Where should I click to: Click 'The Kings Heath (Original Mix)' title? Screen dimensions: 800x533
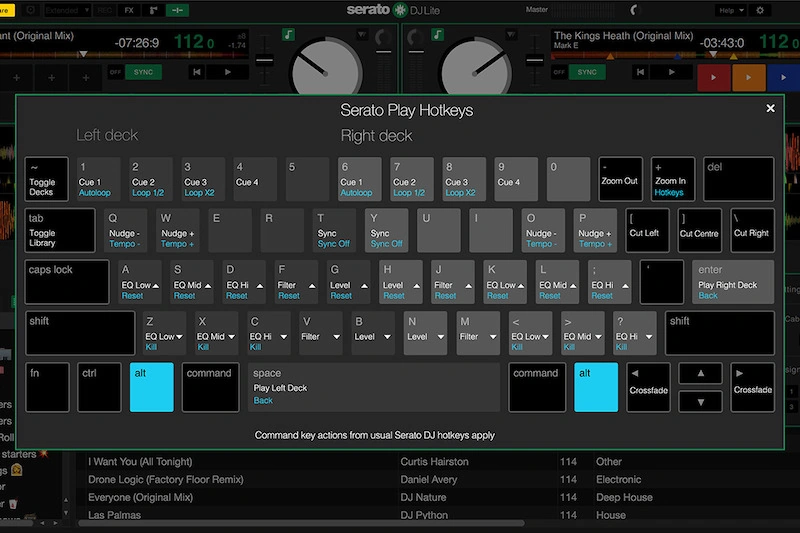pyautogui.click(x=623, y=36)
